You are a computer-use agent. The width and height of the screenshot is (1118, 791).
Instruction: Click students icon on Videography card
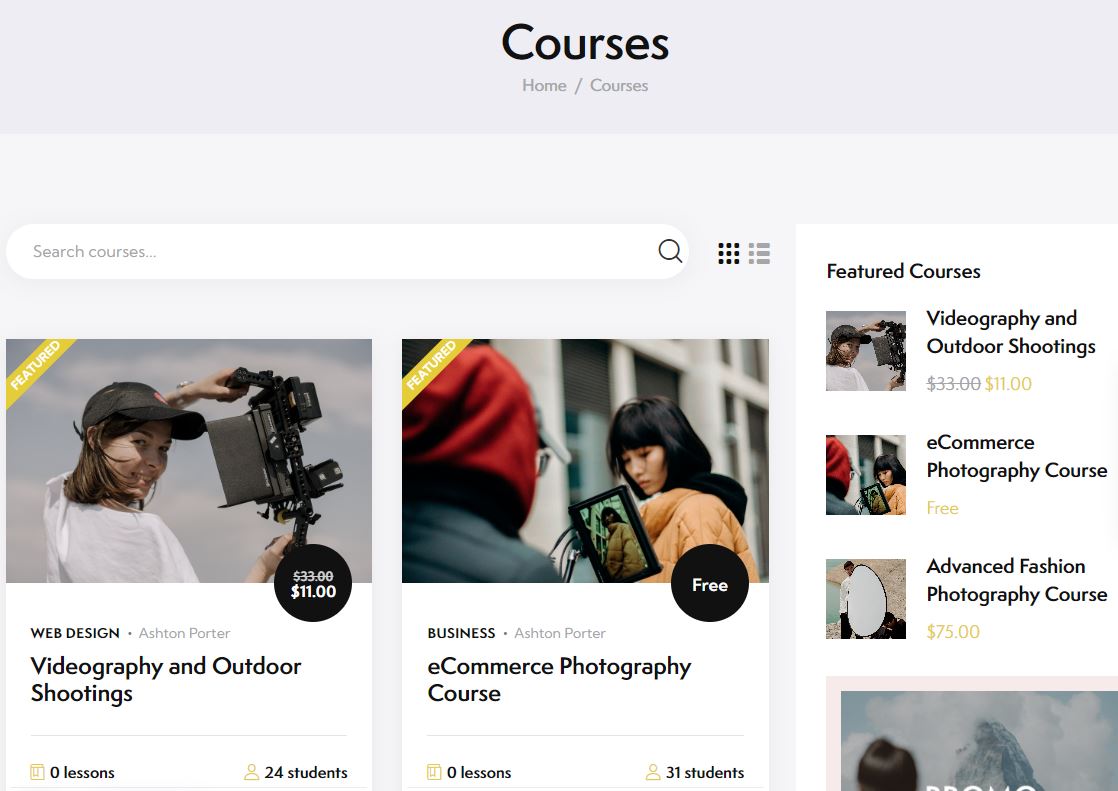(x=251, y=772)
